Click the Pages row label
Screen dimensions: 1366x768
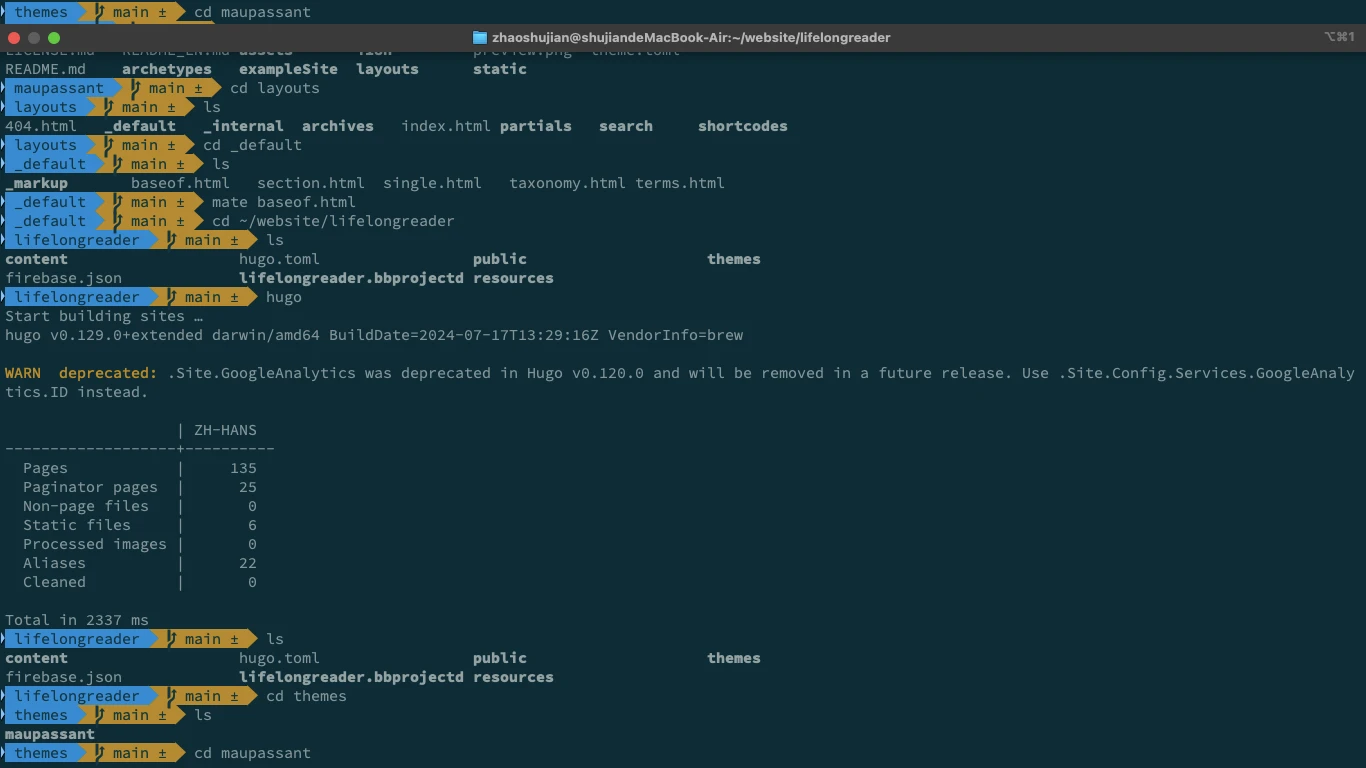pyautogui.click(x=45, y=468)
